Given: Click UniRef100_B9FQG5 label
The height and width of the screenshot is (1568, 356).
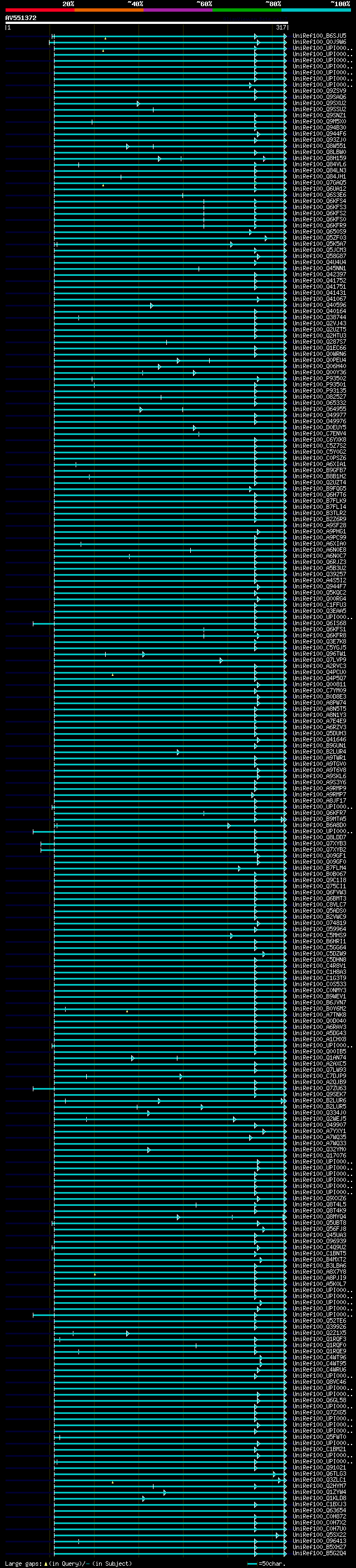Looking at the screenshot, I should 319,489.
